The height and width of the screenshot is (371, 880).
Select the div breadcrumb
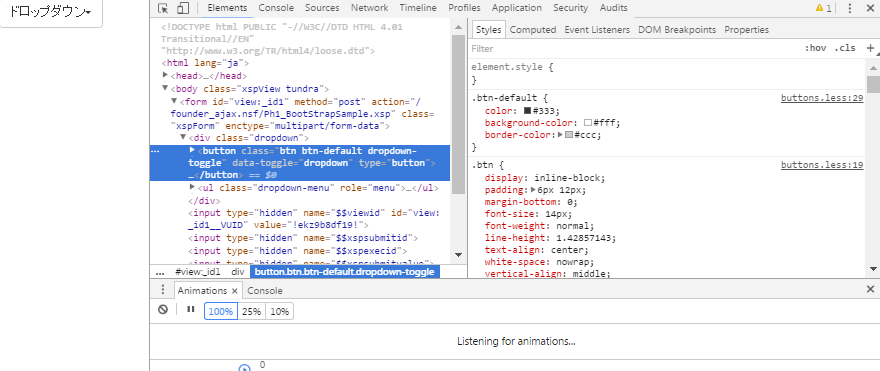point(239,272)
